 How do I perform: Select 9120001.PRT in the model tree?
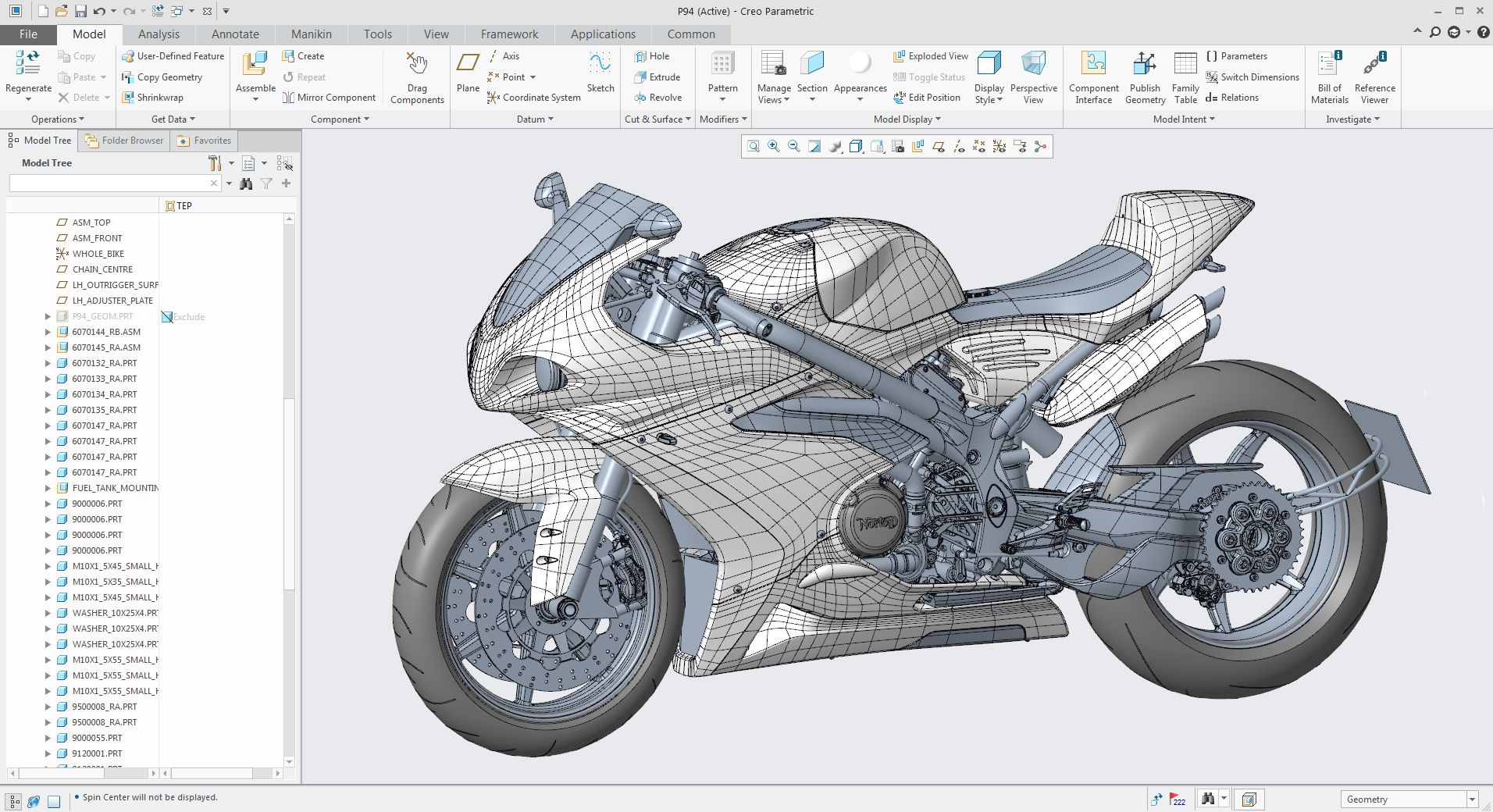point(97,753)
